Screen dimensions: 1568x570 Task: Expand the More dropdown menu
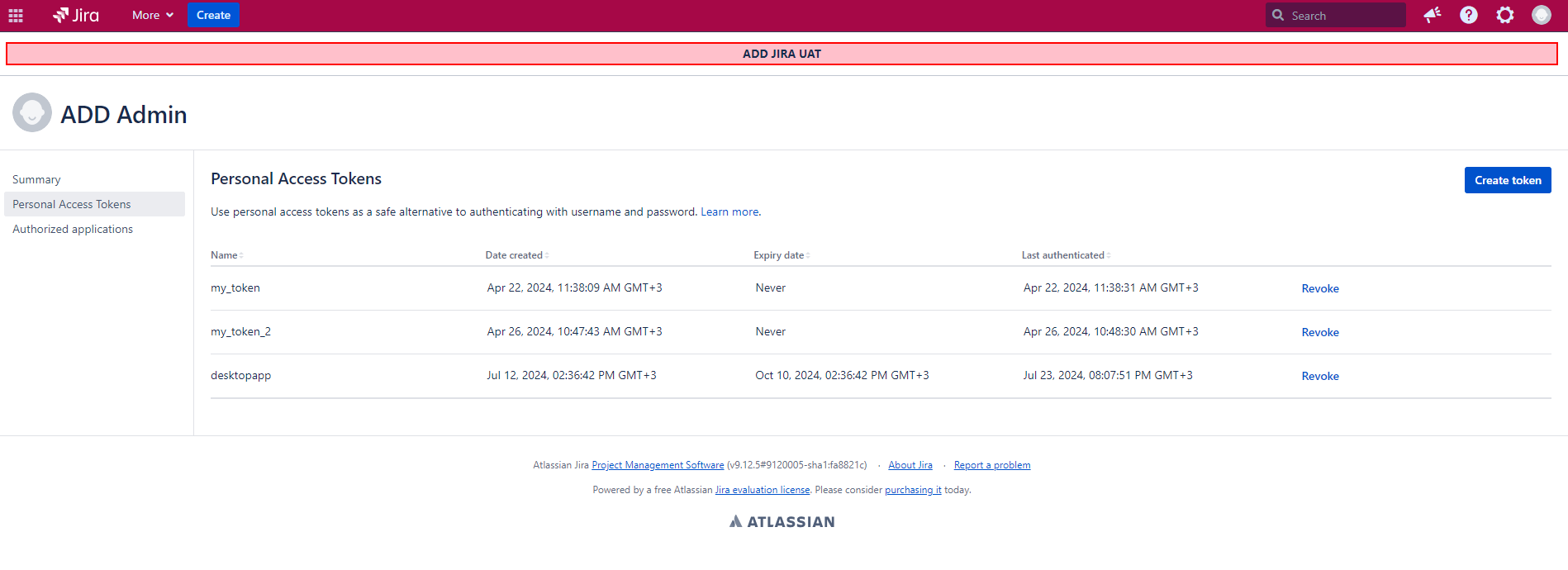click(153, 15)
